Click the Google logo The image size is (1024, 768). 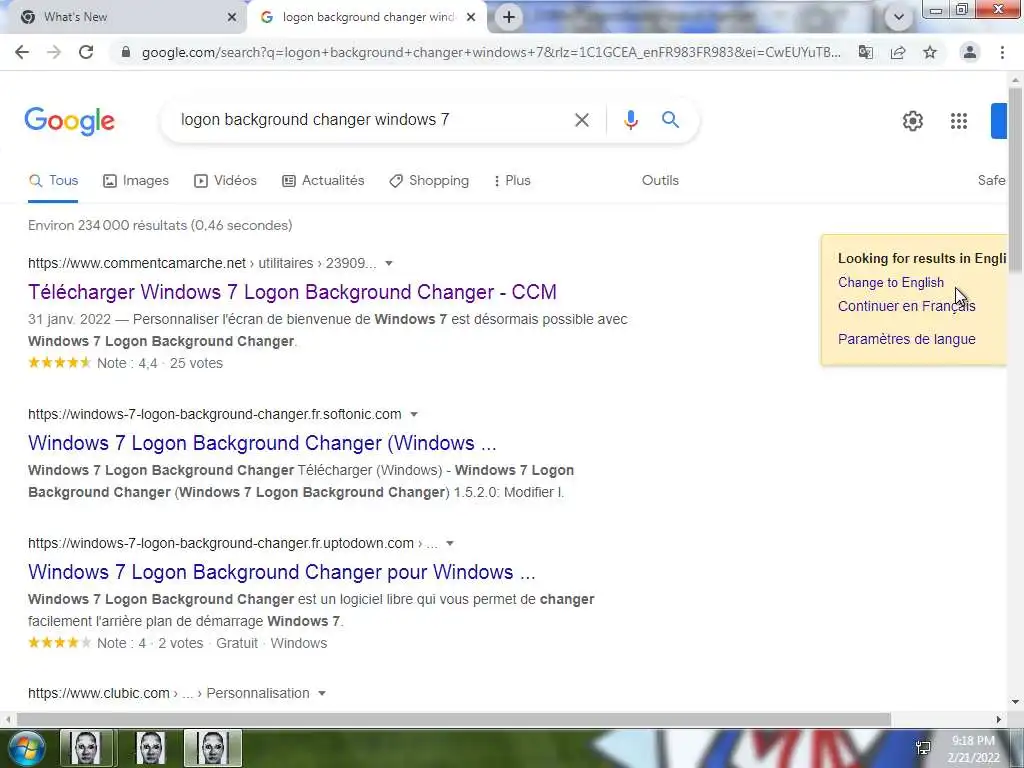(x=70, y=121)
